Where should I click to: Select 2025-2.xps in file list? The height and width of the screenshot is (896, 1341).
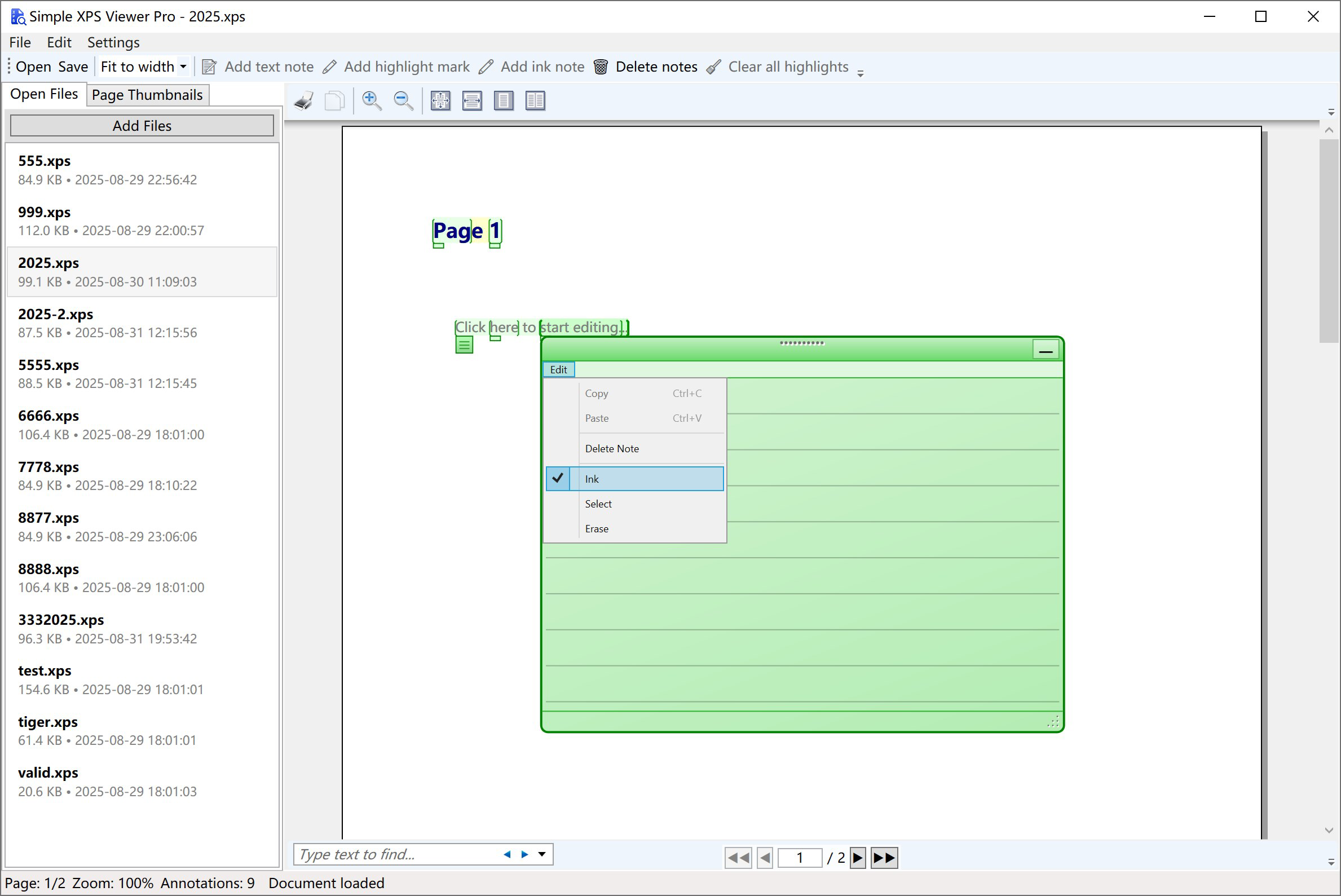(x=142, y=323)
